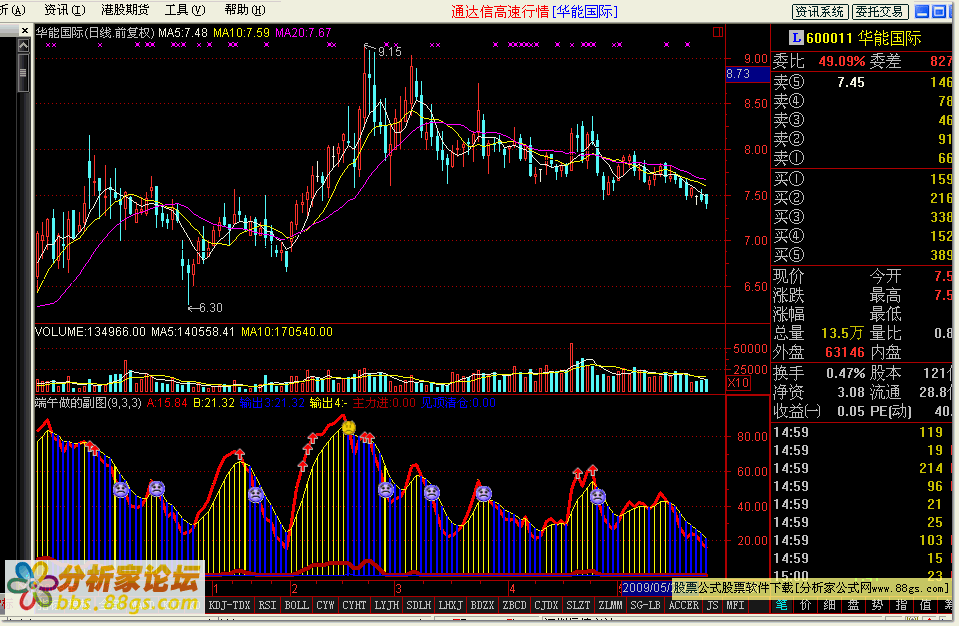The image size is (959, 626).
Task: Click the month 2 marker on the timeline
Action: 294,589
